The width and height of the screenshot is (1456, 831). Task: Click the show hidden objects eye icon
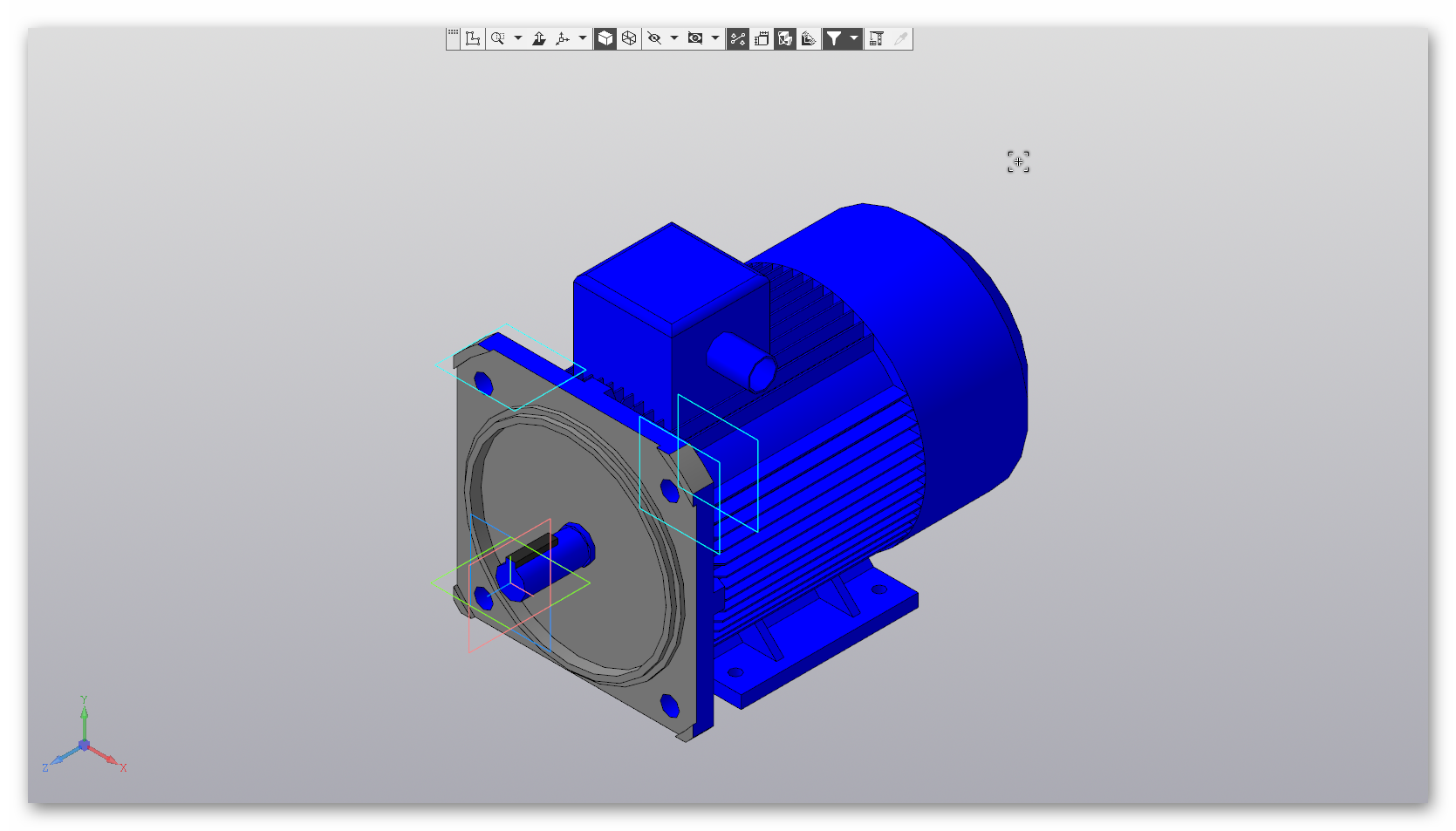click(x=695, y=38)
